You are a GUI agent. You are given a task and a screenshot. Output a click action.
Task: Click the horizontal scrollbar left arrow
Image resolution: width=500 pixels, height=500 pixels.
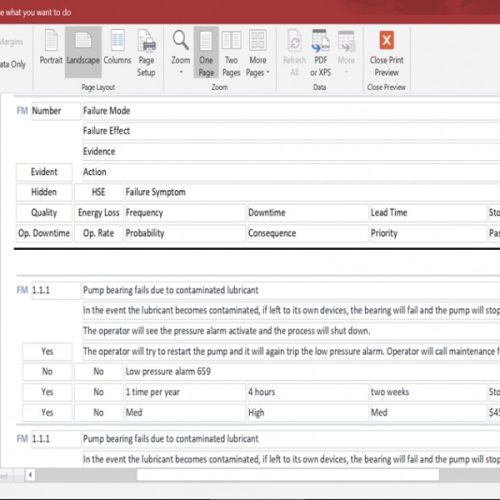pos(30,475)
